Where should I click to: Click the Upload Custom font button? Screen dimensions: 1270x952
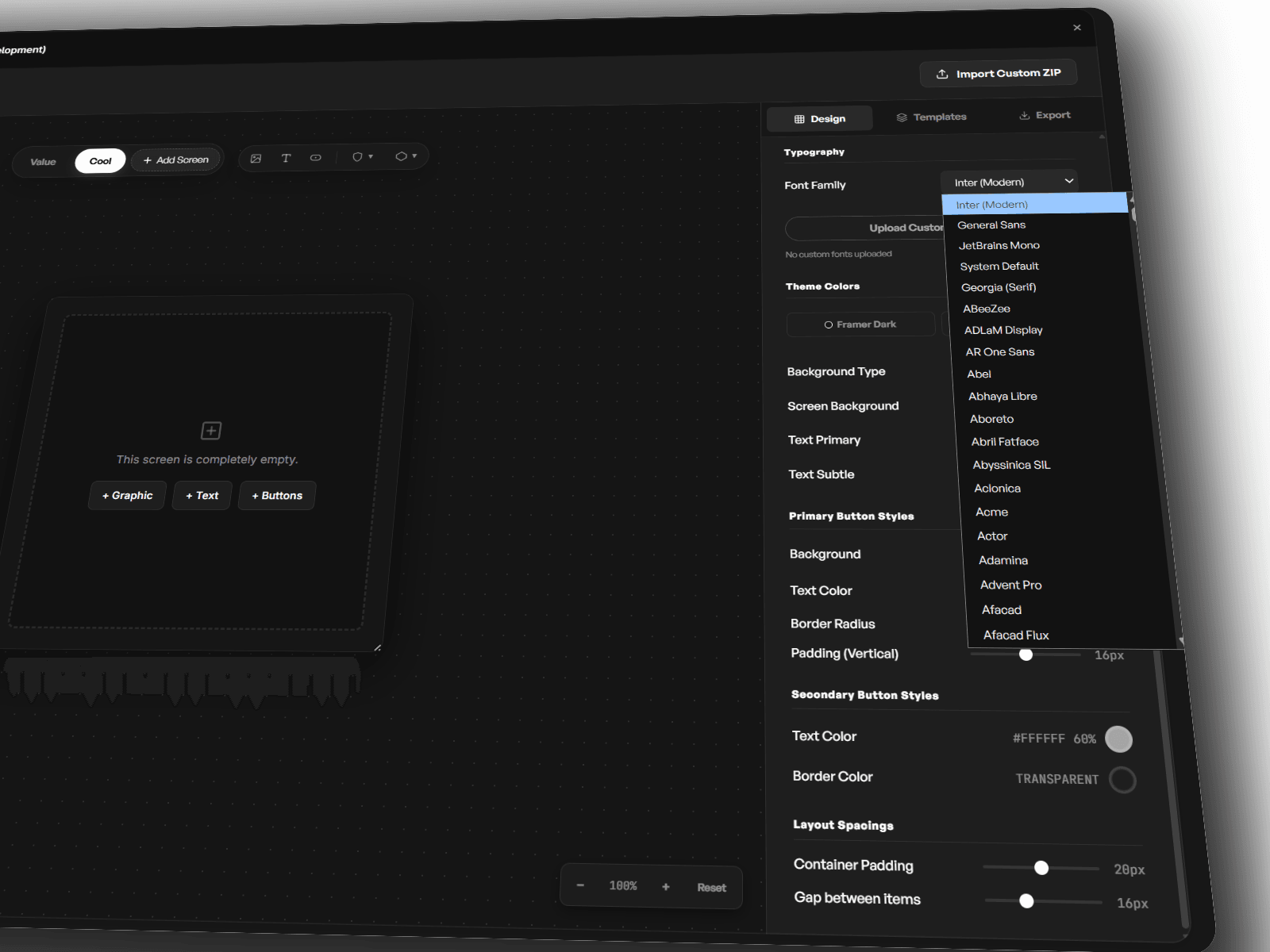(865, 228)
